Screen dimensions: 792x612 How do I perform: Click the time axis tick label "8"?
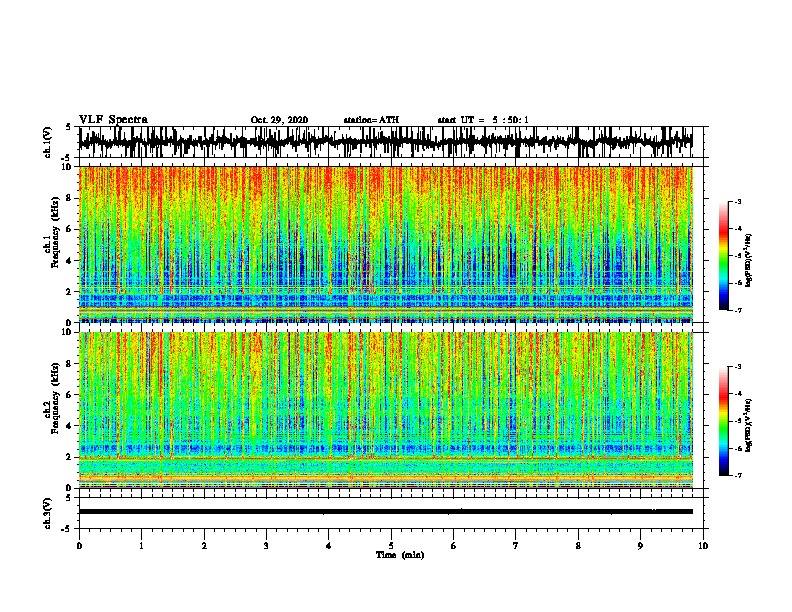(x=578, y=546)
